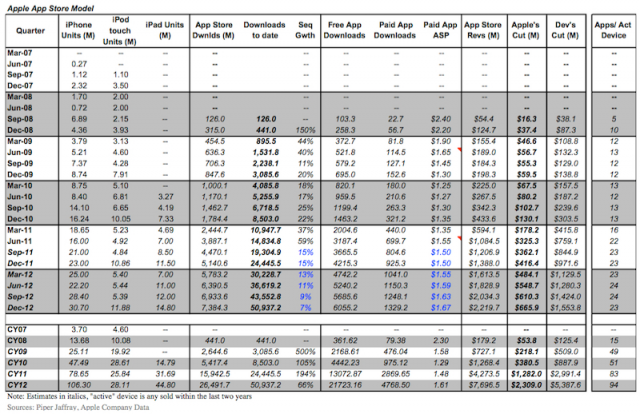Image resolution: width=640 pixels, height=414 pixels.
Task: Click the '$54.4' App Store revenue cell
Action: tap(484, 119)
